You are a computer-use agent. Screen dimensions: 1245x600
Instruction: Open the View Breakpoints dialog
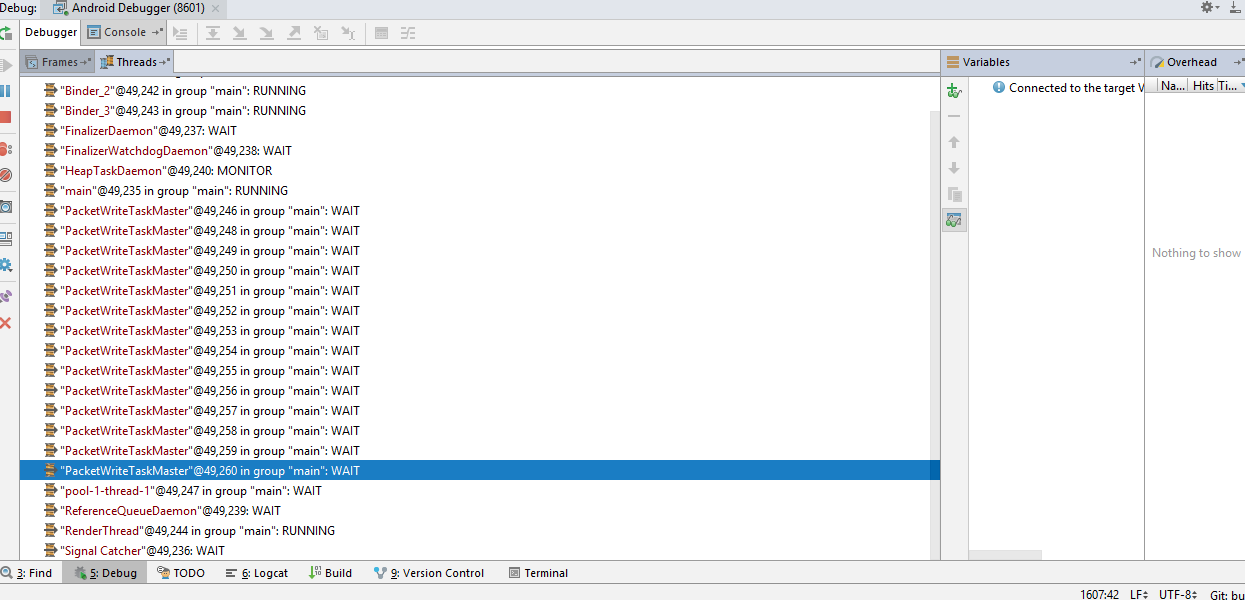[8, 148]
